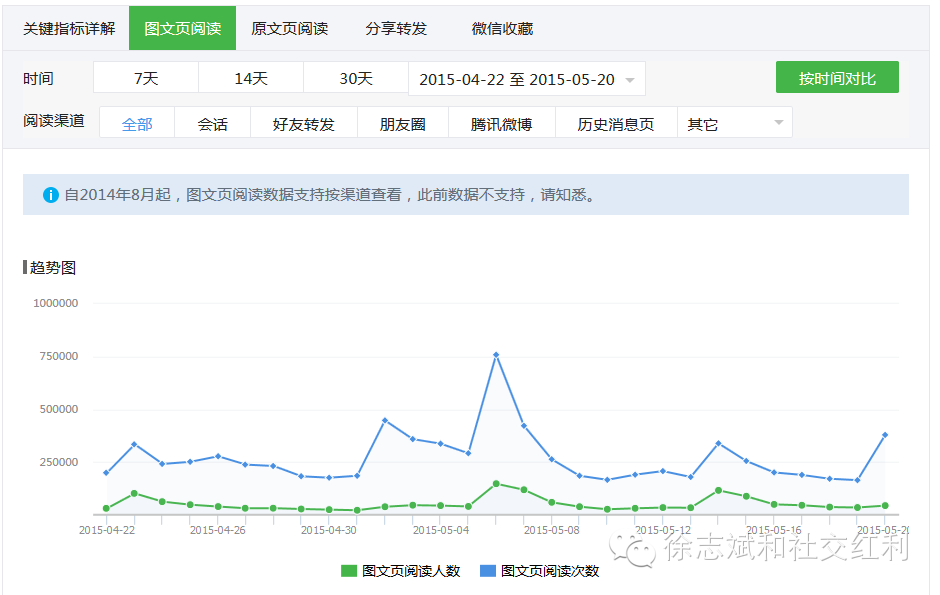
Task: Click the 按时间对比 button
Action: pos(837,77)
